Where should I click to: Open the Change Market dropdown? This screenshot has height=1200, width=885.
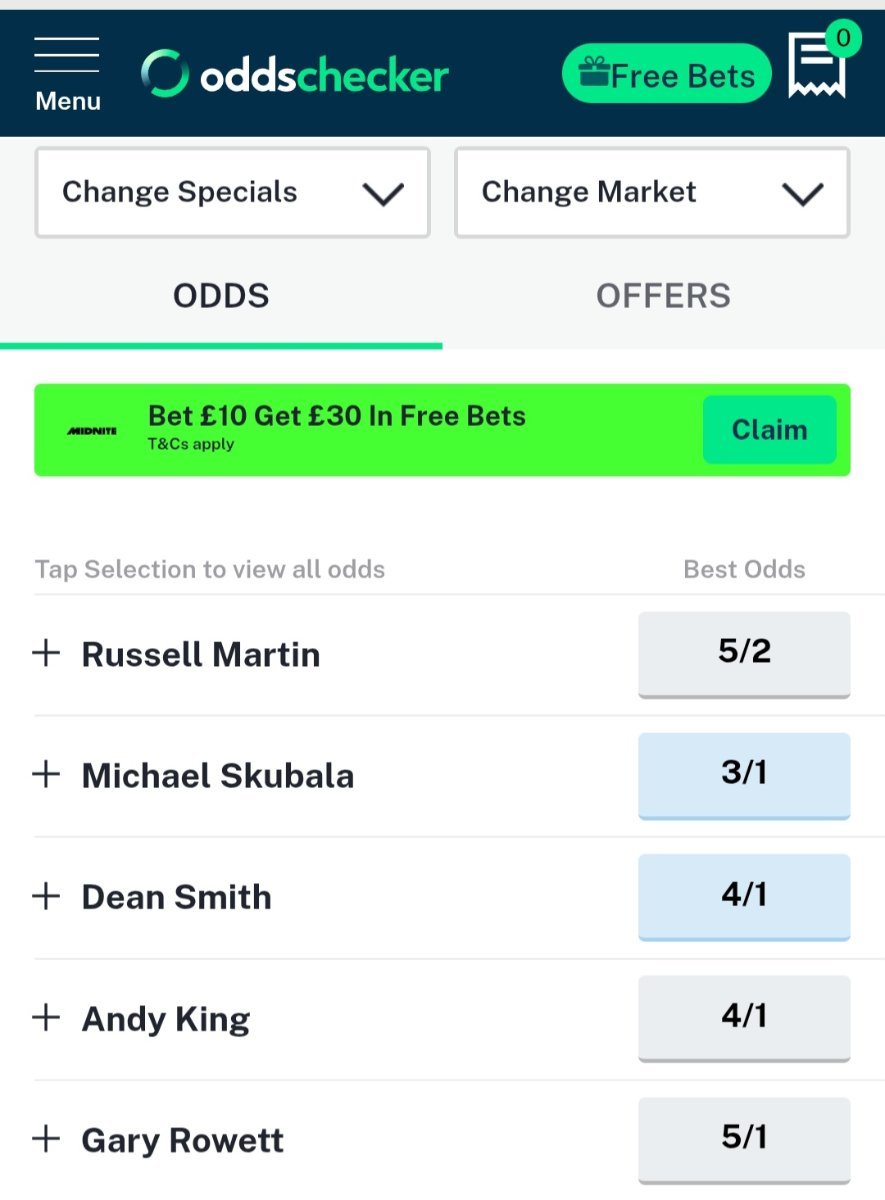pyautogui.click(x=652, y=193)
